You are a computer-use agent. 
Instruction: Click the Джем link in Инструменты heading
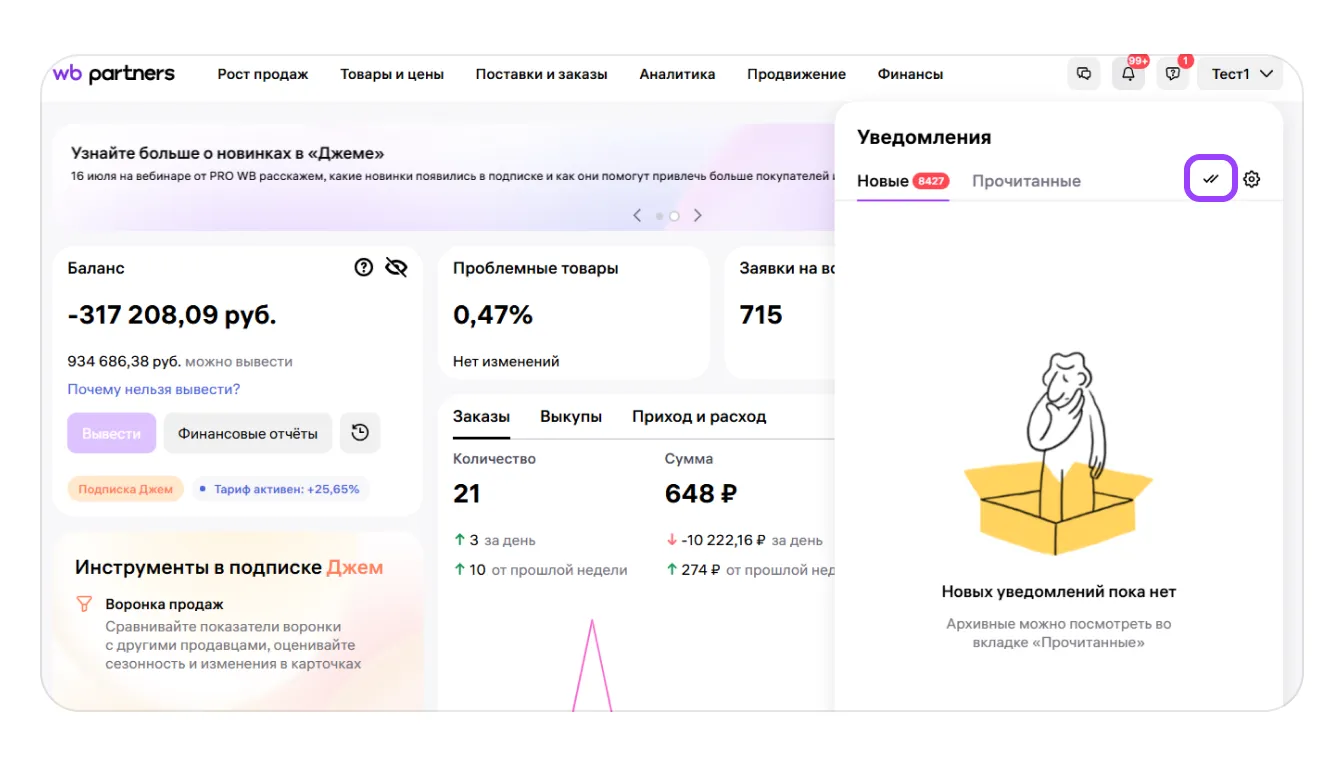click(x=355, y=567)
